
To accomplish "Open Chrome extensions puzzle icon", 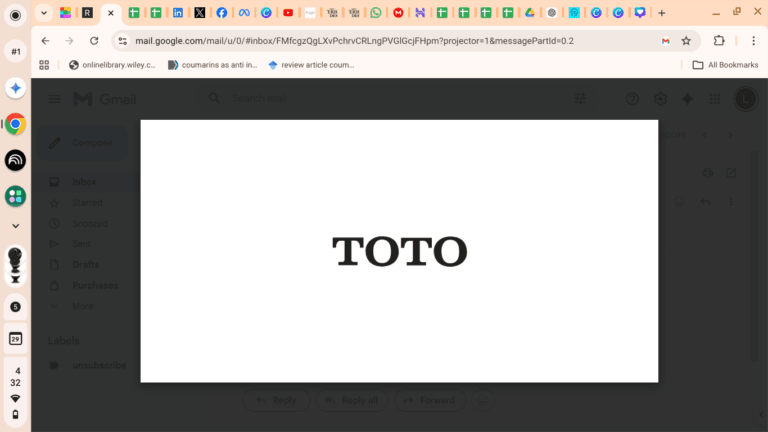I will [x=718, y=41].
